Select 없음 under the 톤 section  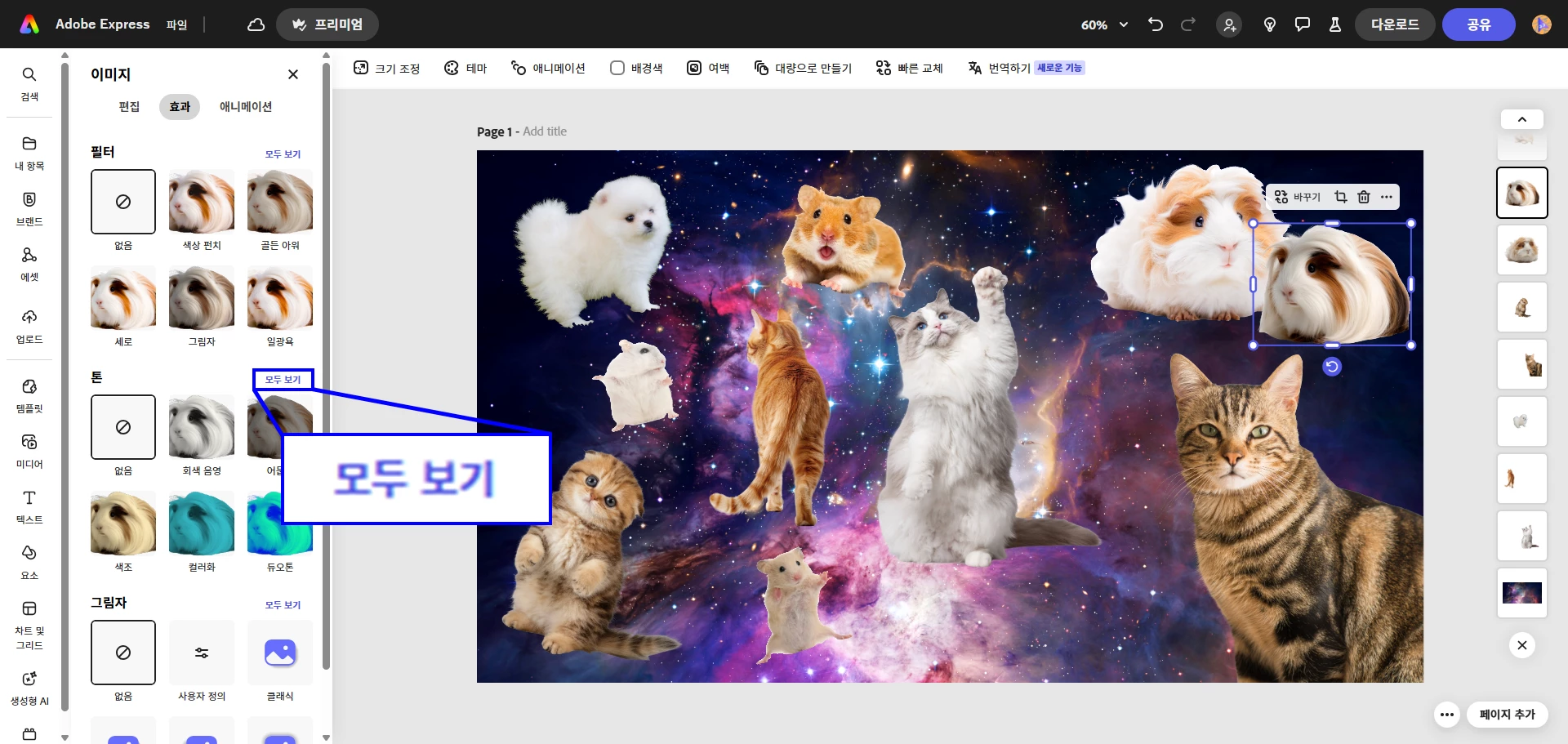(123, 427)
